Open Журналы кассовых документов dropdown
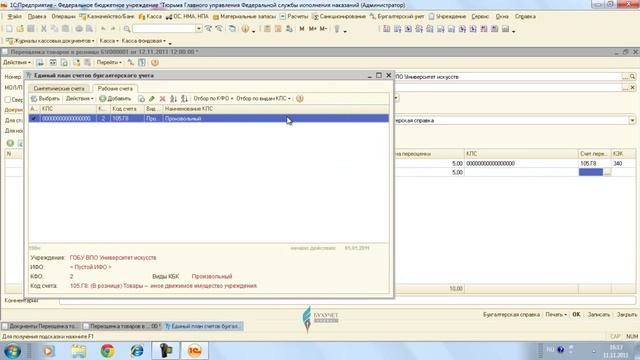 tap(51, 41)
